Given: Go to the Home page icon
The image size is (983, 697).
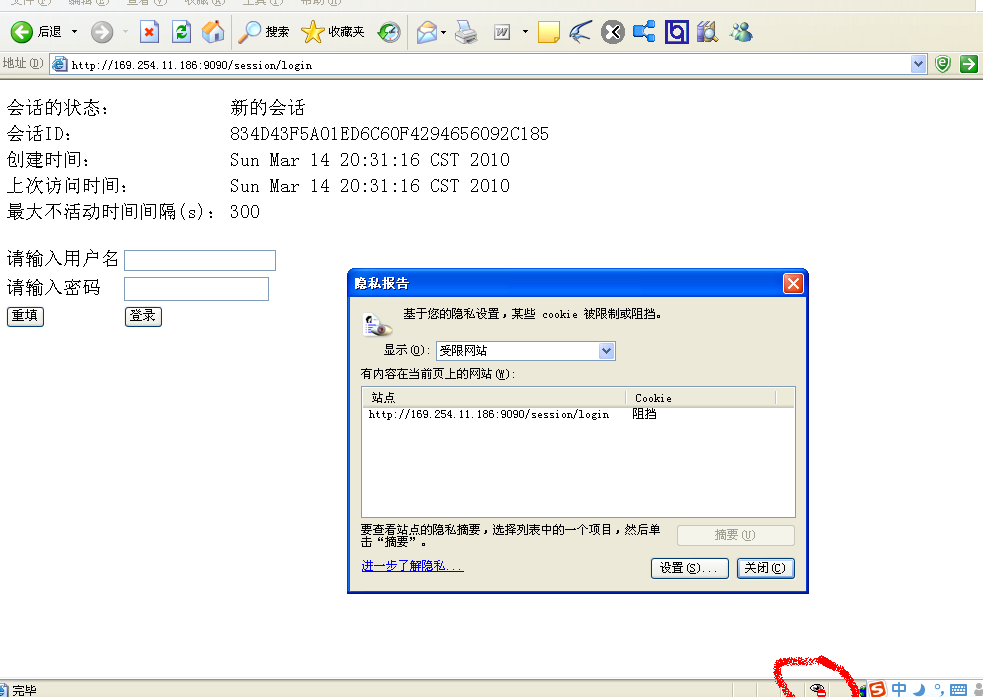Looking at the screenshot, I should 213,31.
